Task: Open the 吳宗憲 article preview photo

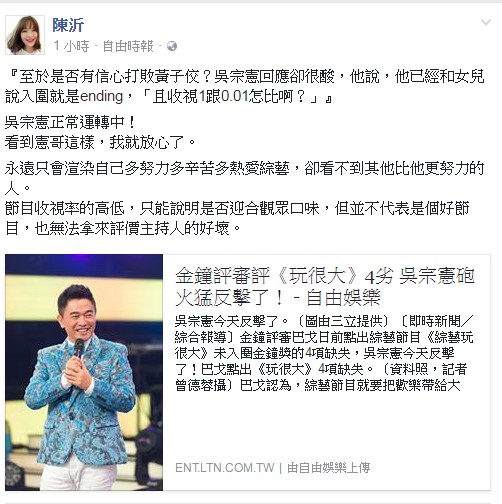Action: tap(84, 372)
